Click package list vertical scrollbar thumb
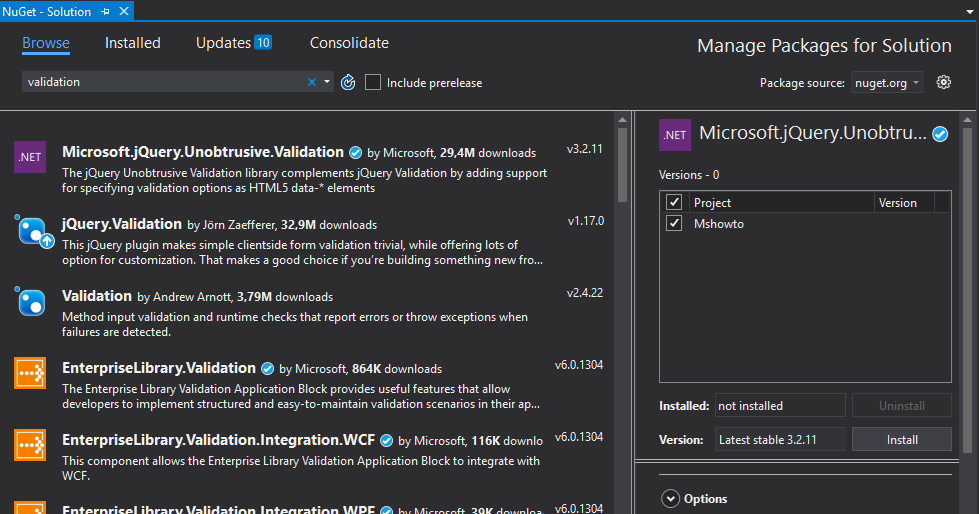 pos(622,165)
